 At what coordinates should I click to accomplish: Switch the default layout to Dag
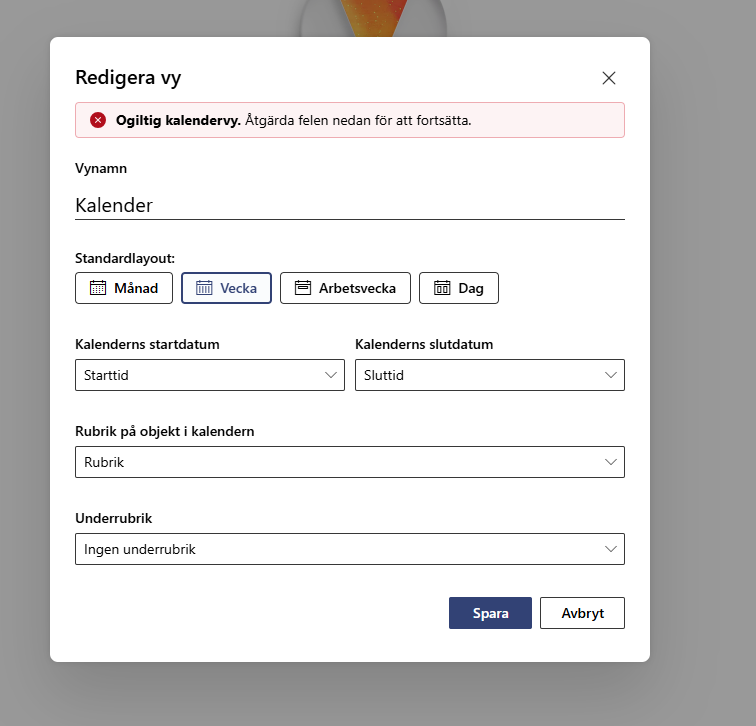point(459,288)
